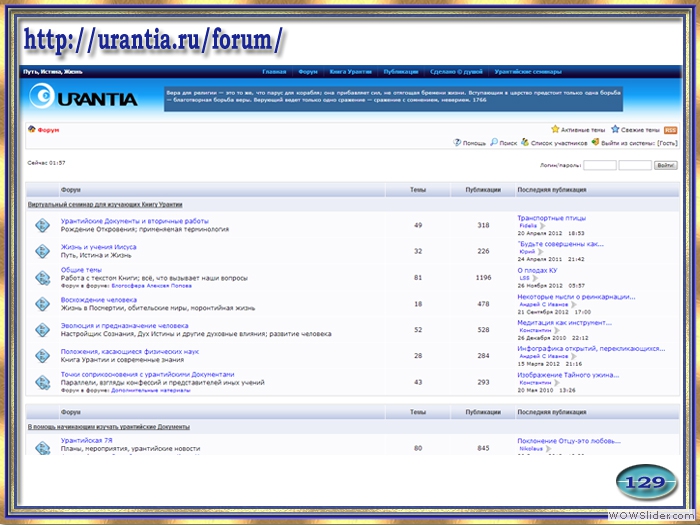Open last post Инфографика открытий

[591, 348]
